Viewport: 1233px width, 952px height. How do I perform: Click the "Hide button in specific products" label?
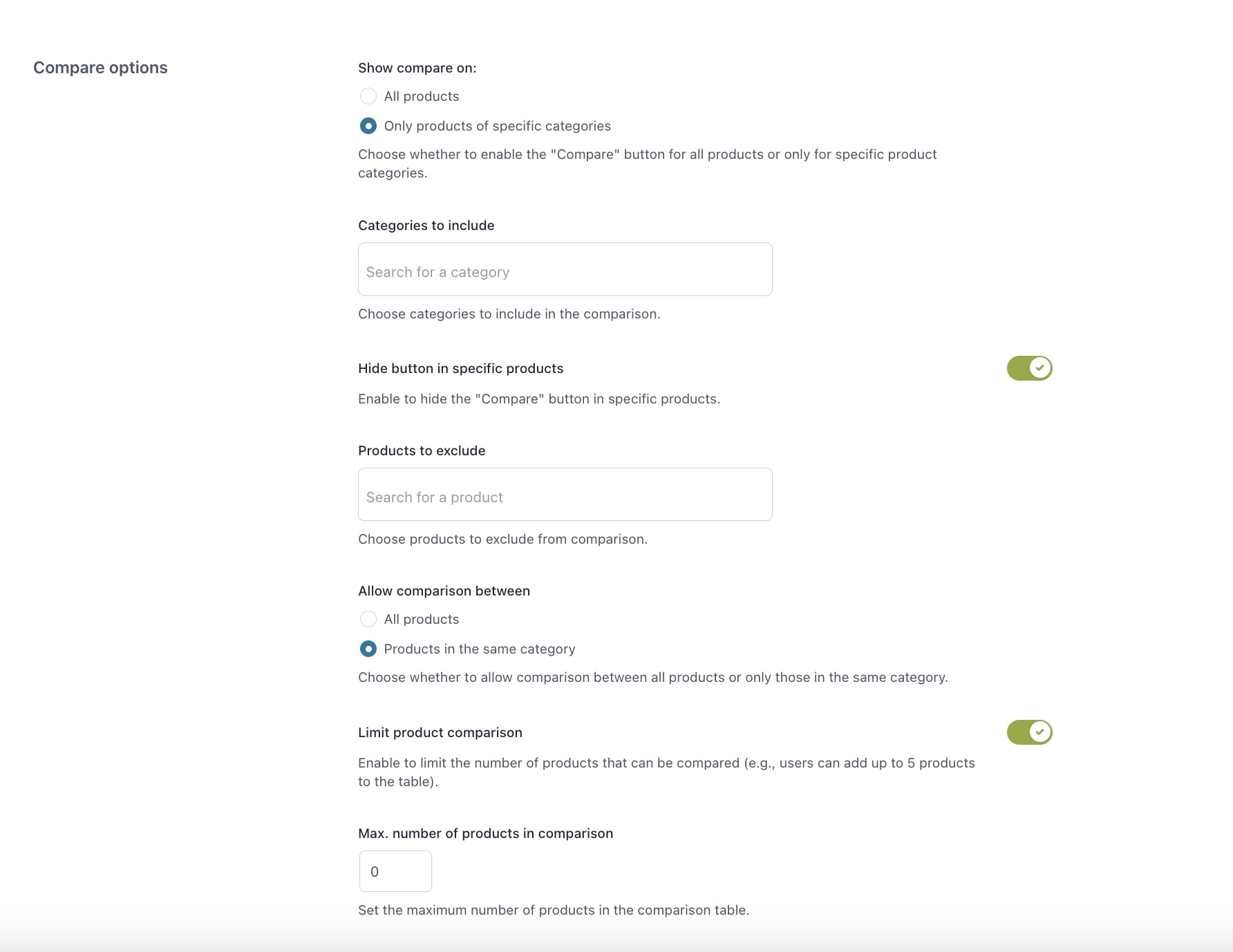point(460,368)
